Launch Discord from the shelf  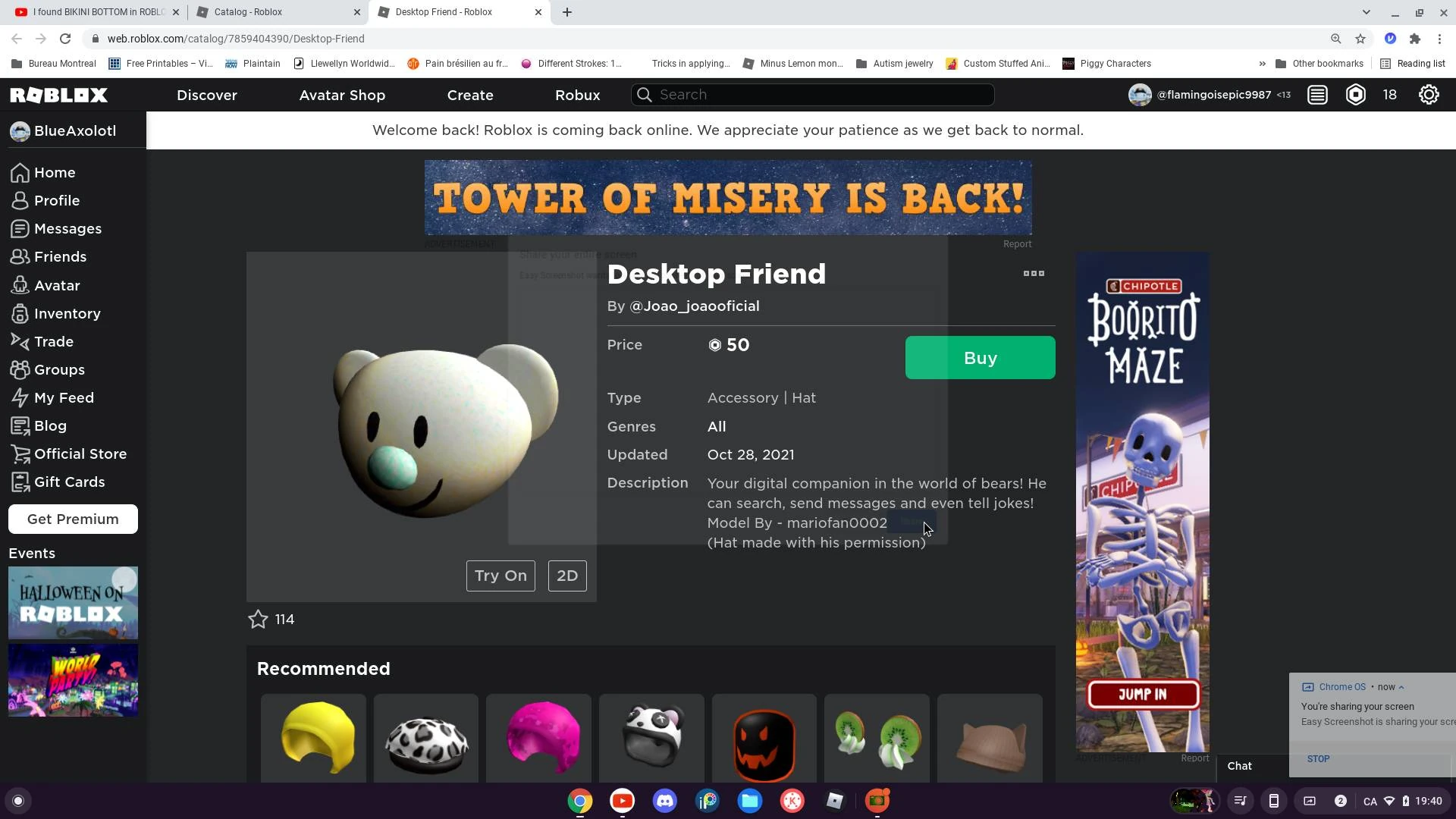[665, 801]
